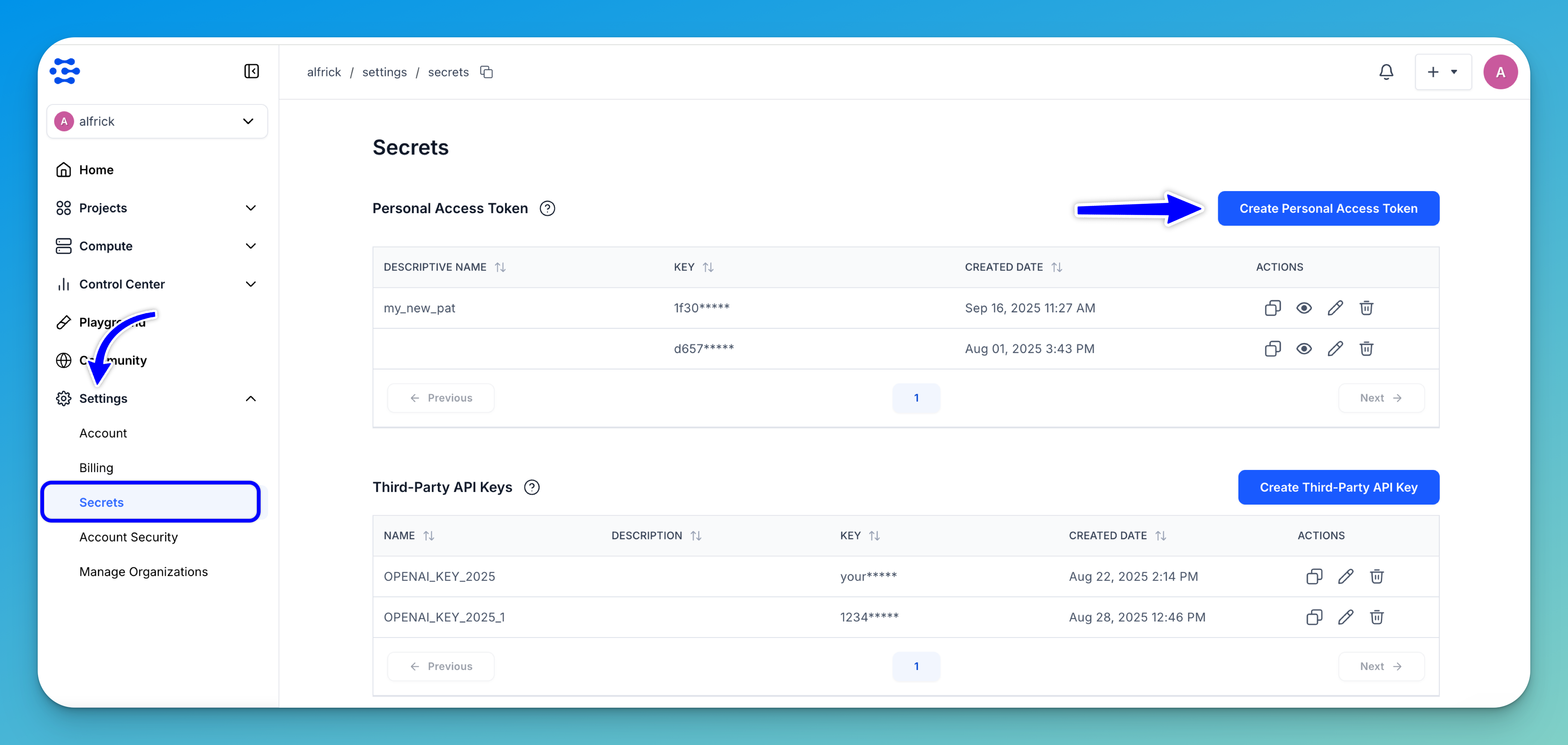
Task: Edit the my_new_pat token
Action: [1335, 308]
